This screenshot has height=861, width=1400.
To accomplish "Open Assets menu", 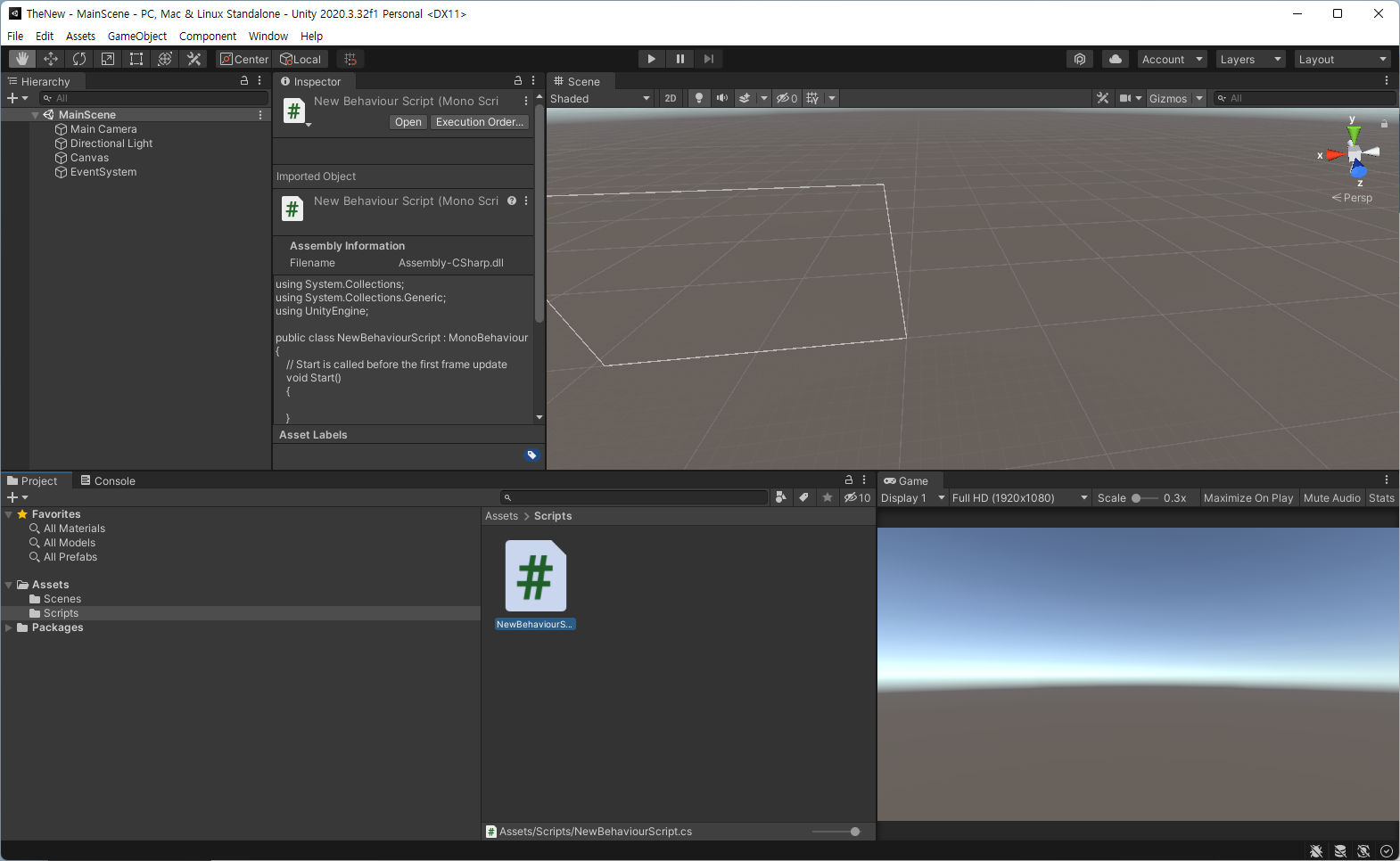I will point(80,36).
